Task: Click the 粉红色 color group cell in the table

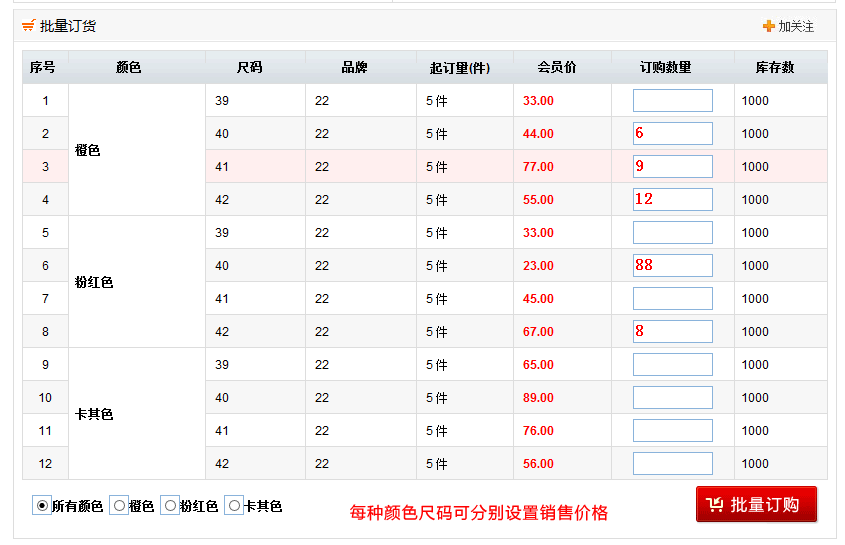Action: pyautogui.click(x=137, y=282)
